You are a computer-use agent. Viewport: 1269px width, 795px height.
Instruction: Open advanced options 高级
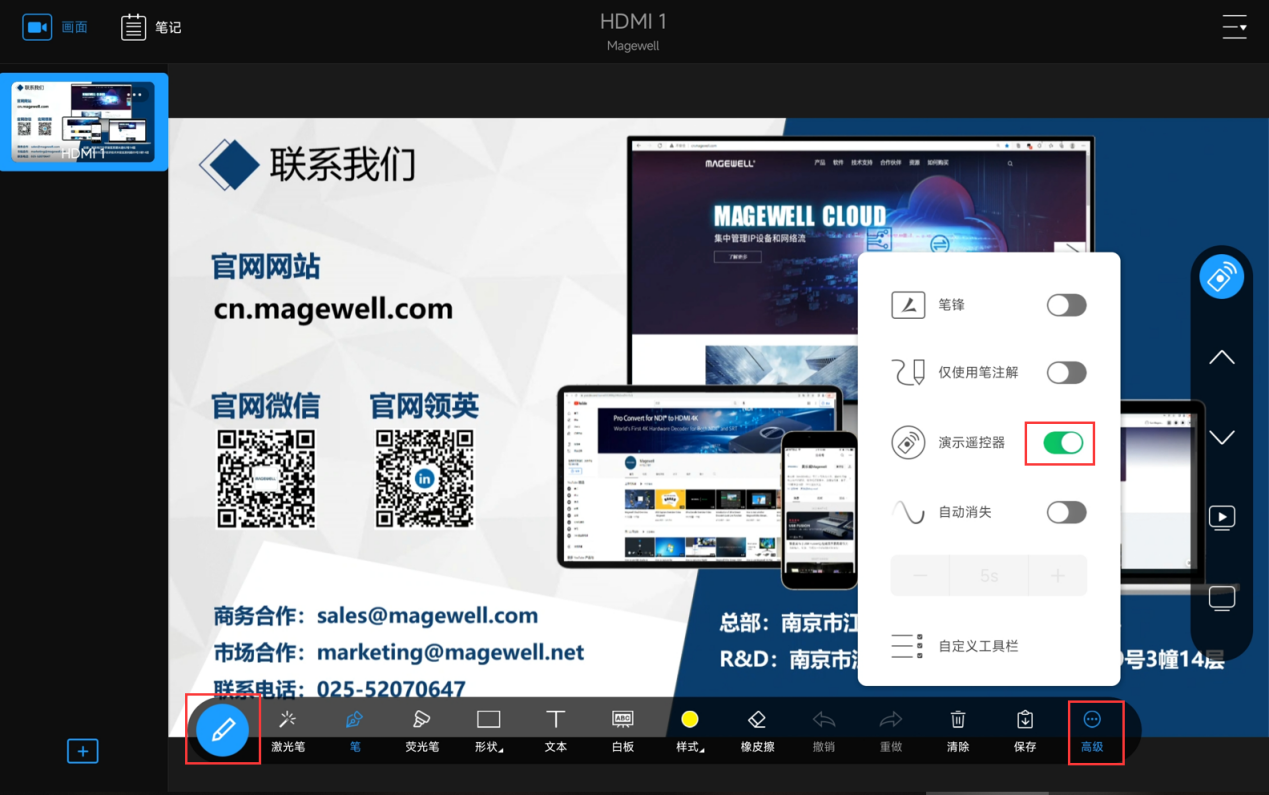point(1092,731)
